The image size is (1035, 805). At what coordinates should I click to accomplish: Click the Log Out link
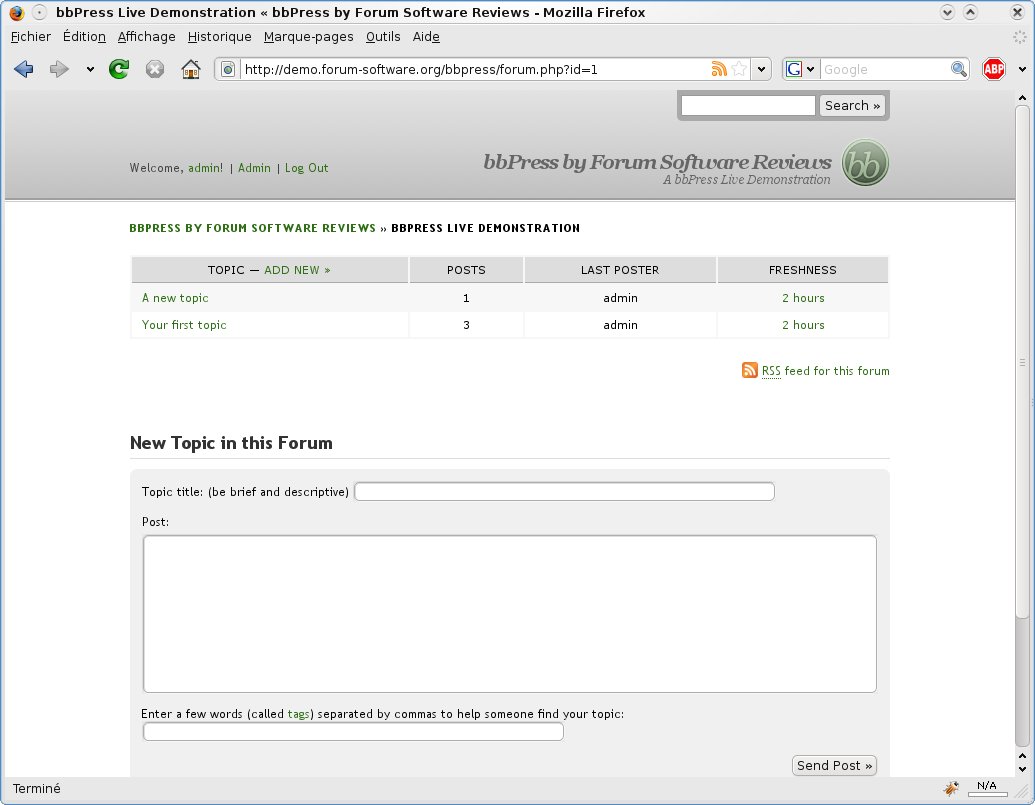pyautogui.click(x=306, y=168)
